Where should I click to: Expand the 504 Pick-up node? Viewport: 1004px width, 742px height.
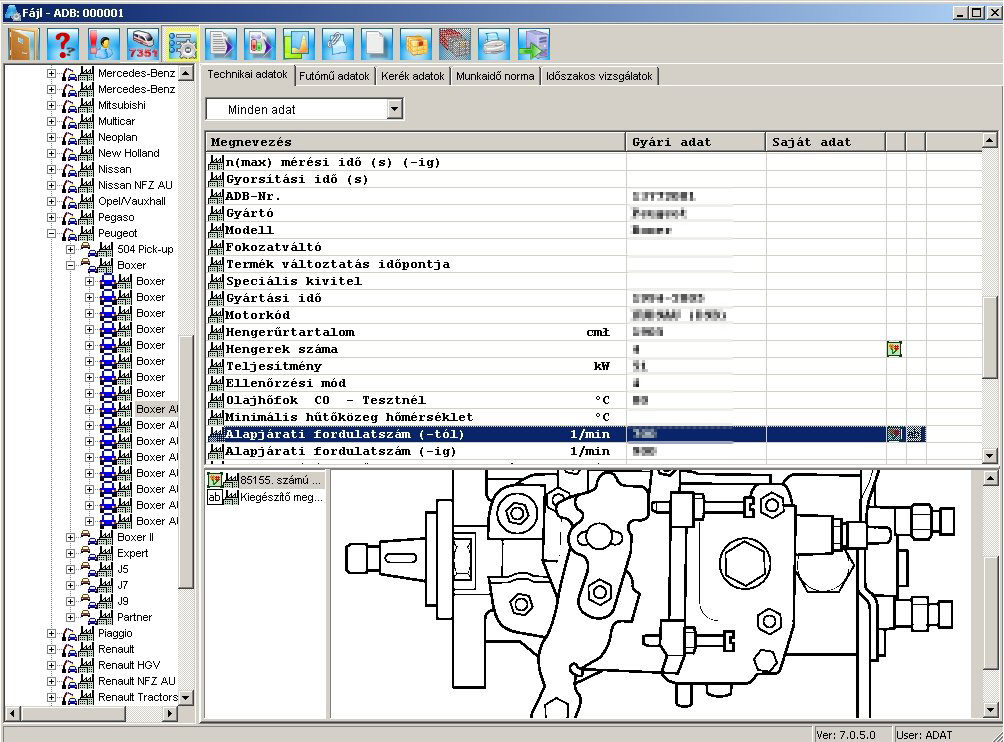click(71, 249)
